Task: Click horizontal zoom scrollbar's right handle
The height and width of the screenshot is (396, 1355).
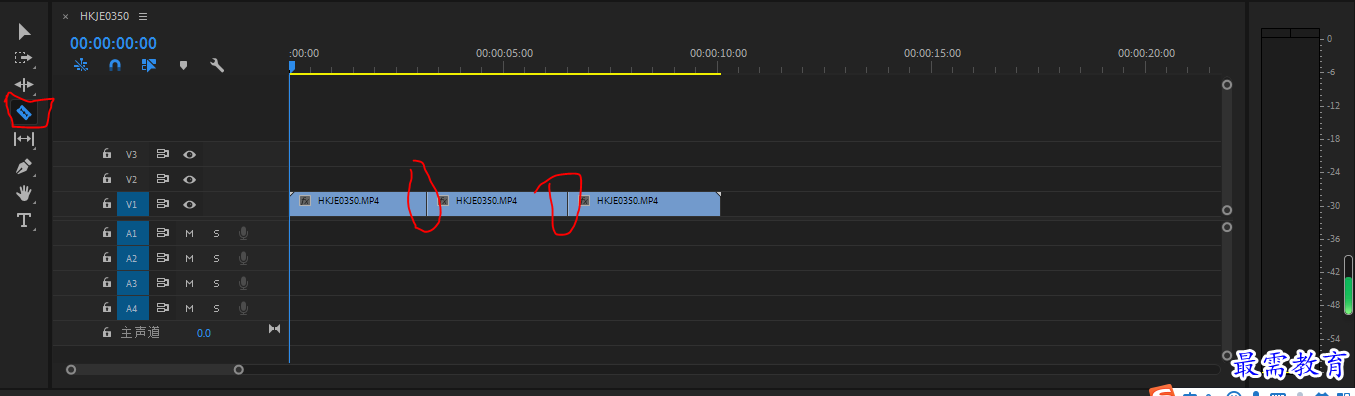Action: [238, 370]
